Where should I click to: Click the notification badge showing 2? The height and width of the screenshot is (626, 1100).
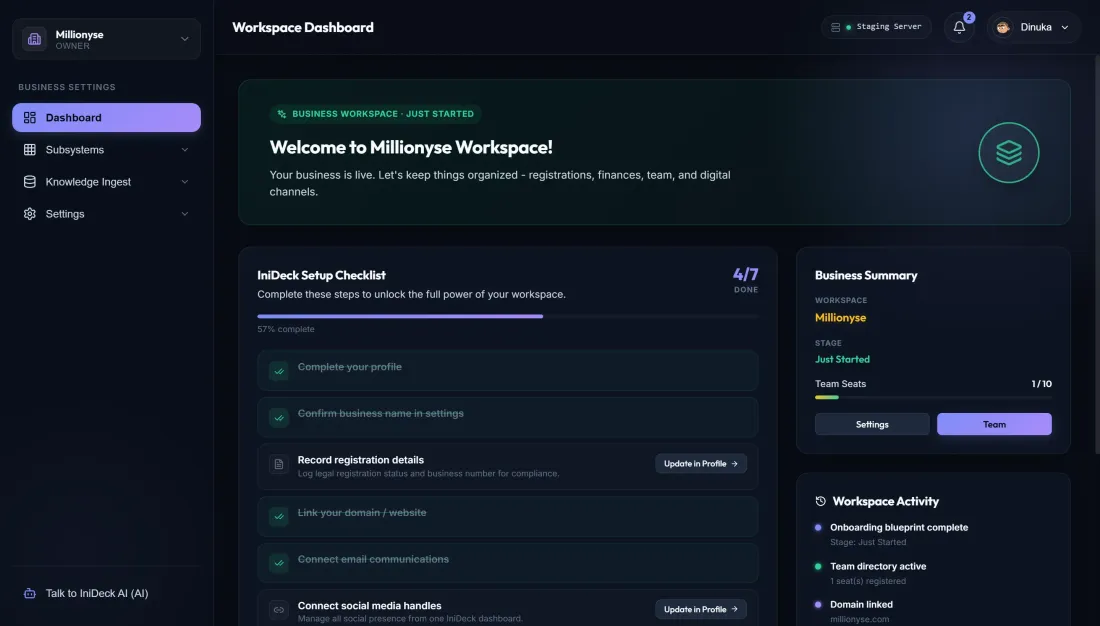coord(969,18)
